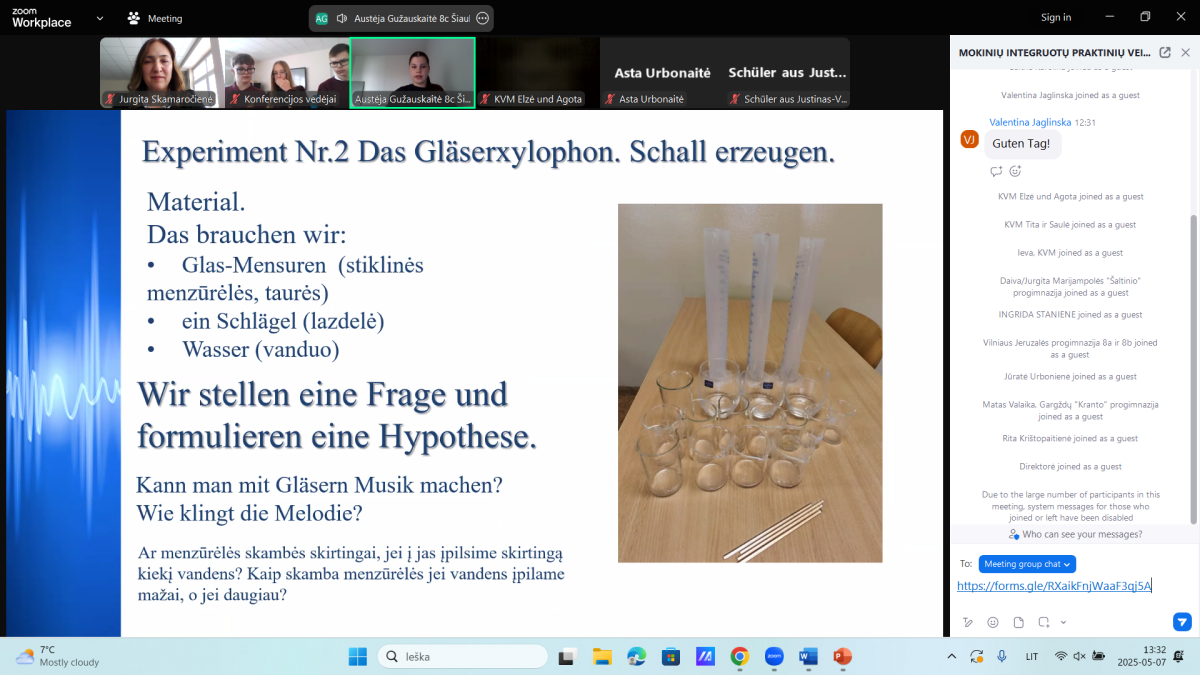Expand the Zoom Workplace dropdown arrow
The width and height of the screenshot is (1200, 675).
click(99, 18)
